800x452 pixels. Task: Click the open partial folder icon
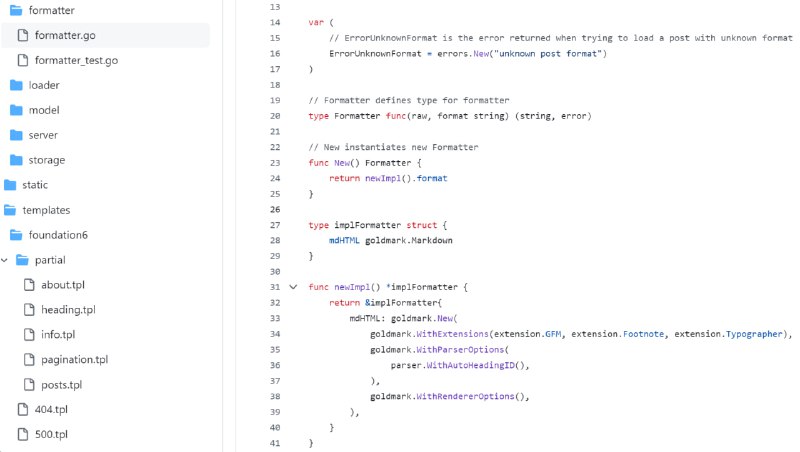point(22,260)
